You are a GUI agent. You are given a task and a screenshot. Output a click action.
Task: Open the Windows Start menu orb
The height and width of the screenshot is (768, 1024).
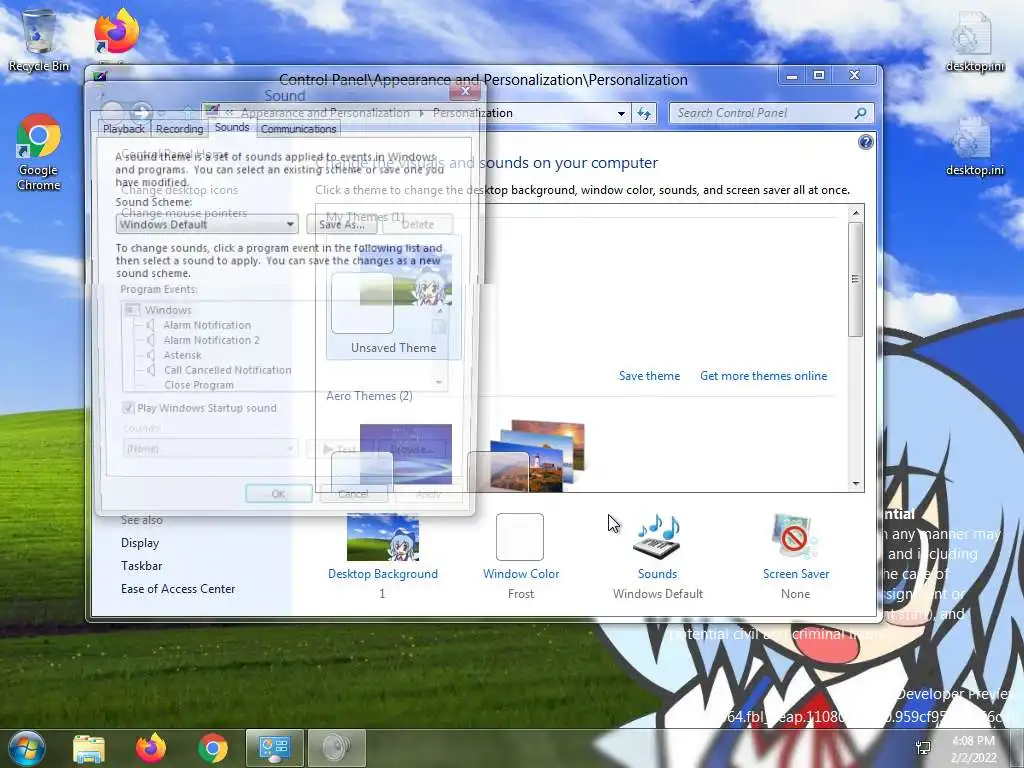pos(27,748)
